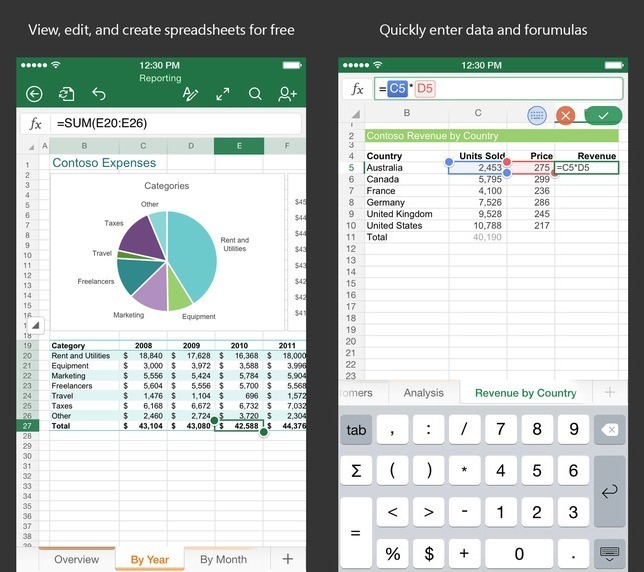644x572 pixels.
Task: Tap the undo arrow icon
Action: click(x=98, y=94)
